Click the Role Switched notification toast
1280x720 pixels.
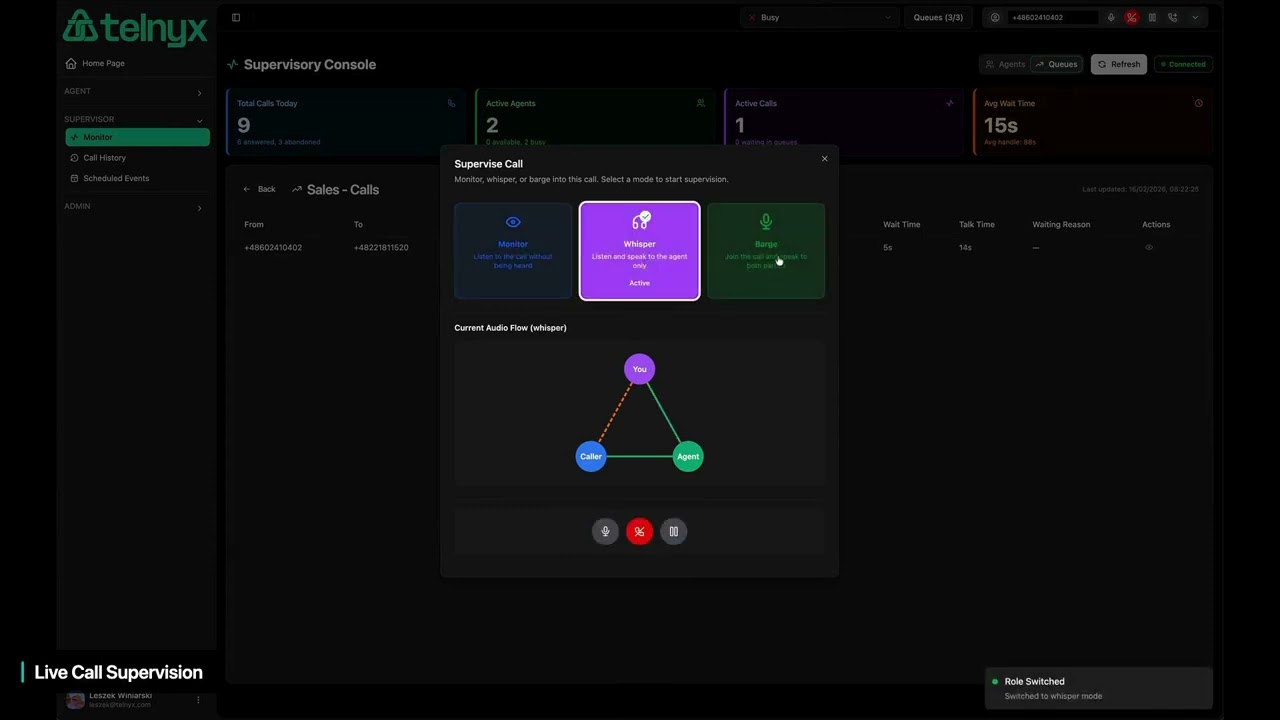point(1099,688)
